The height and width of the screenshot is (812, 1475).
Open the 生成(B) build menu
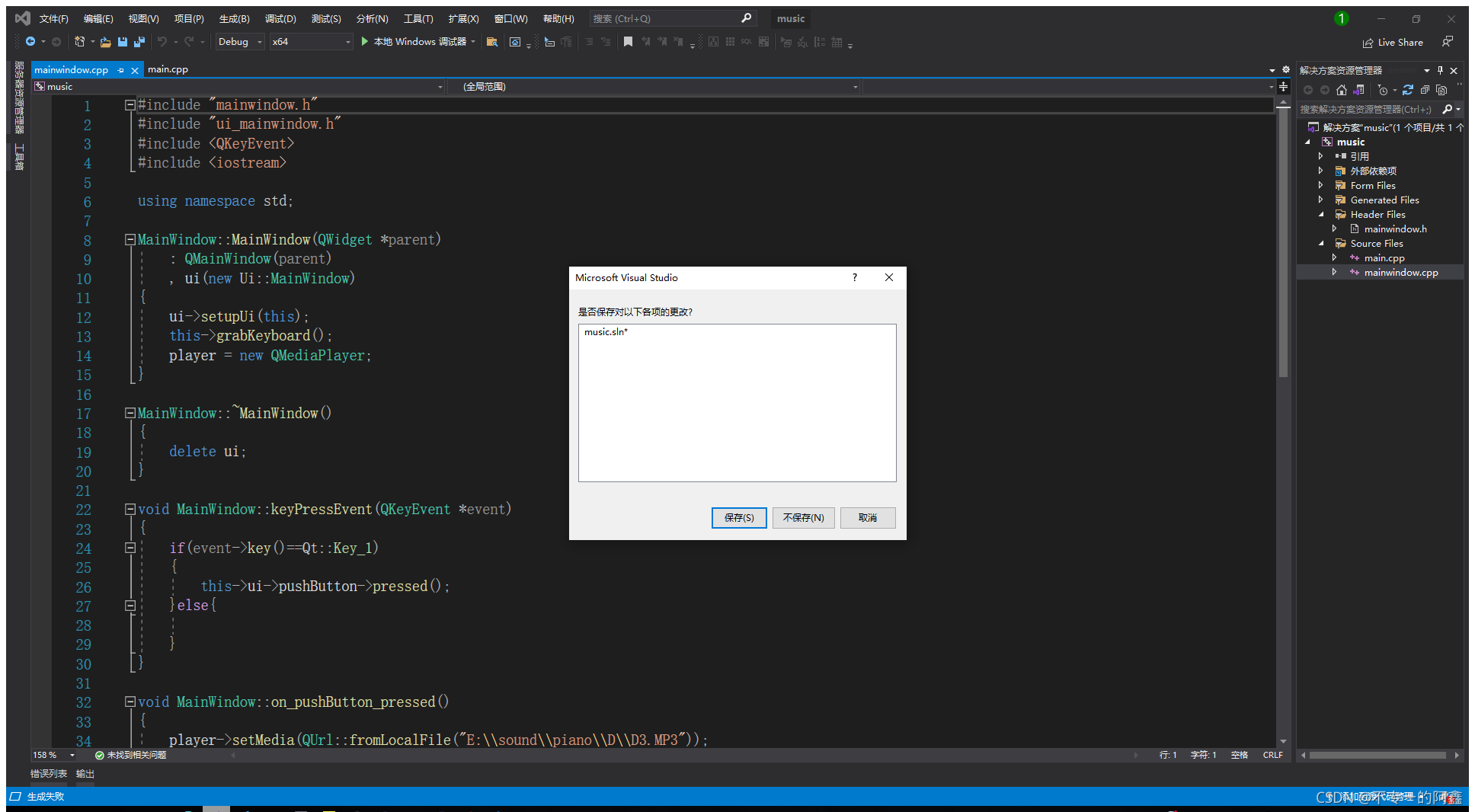pos(234,18)
